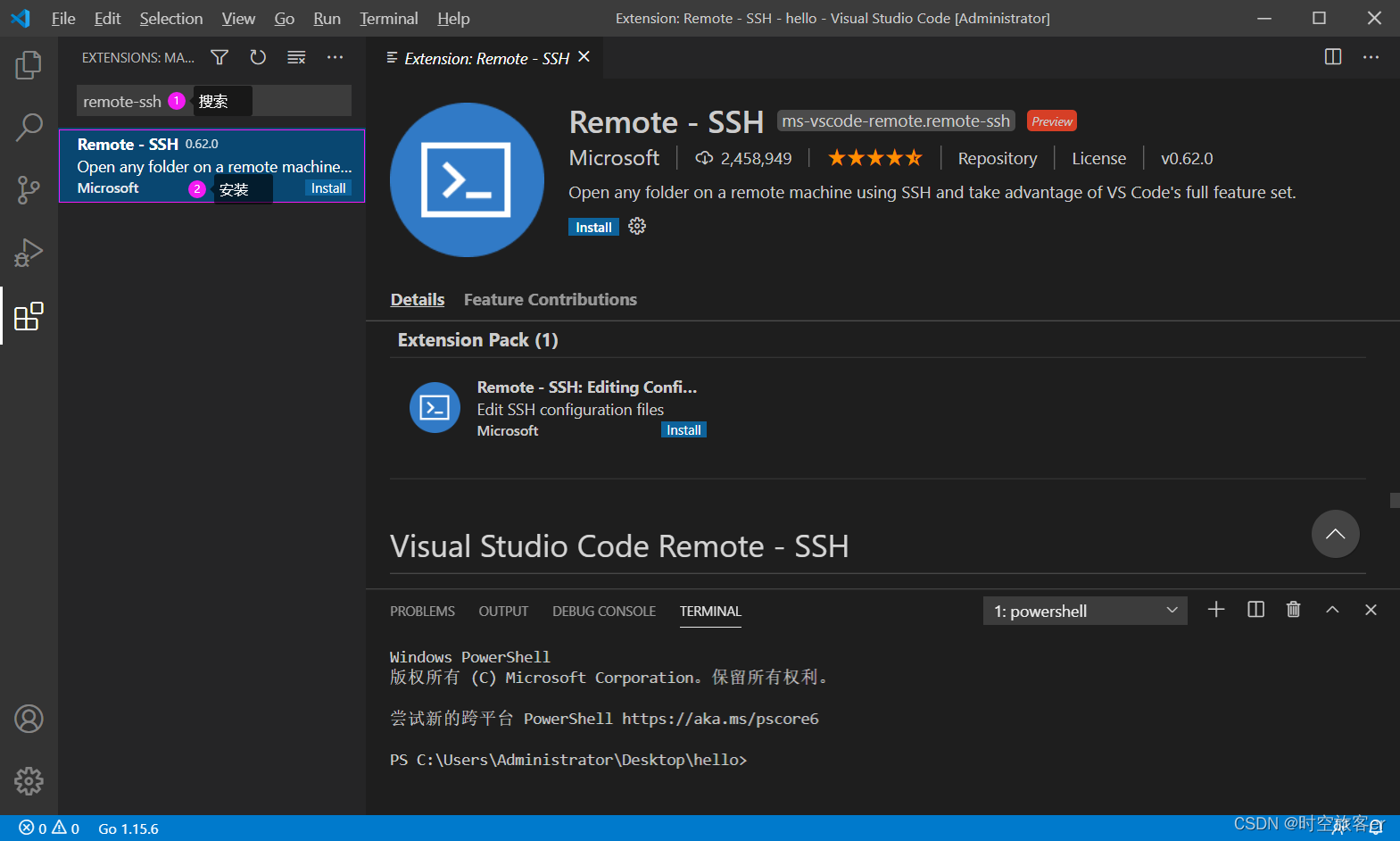1400x841 pixels.
Task: Split the terminal panel
Action: pyautogui.click(x=1255, y=610)
